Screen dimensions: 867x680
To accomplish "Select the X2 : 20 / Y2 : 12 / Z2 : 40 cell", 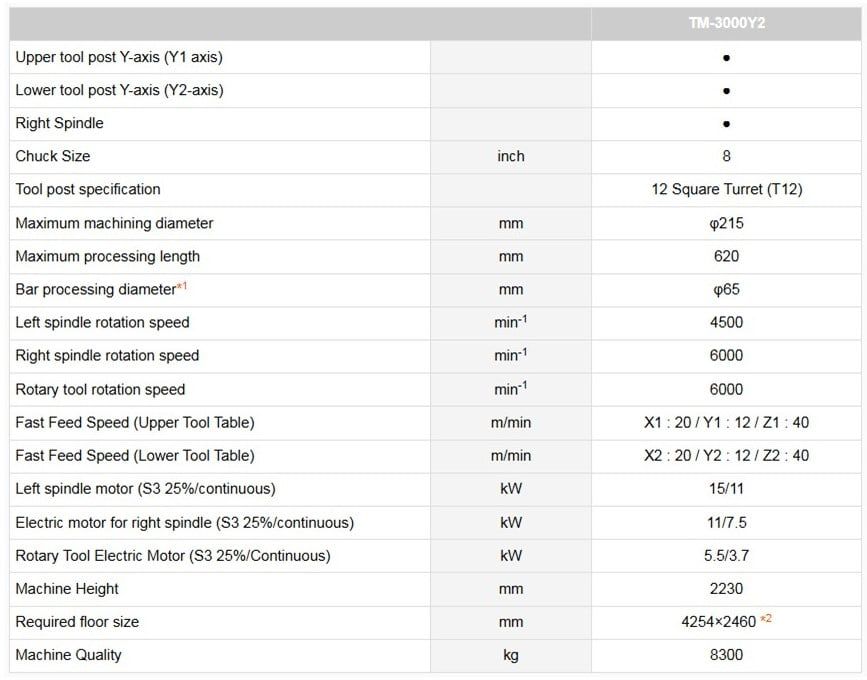I will click(x=726, y=455).
